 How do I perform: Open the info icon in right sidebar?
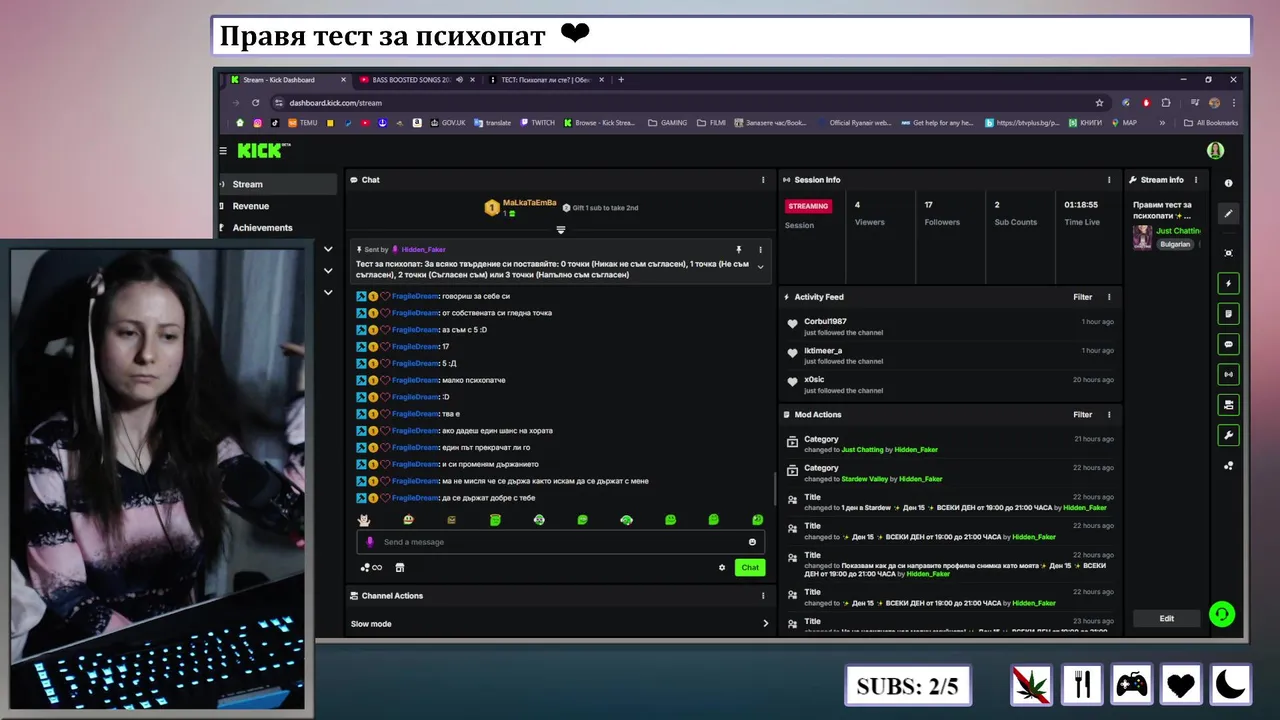click(1229, 183)
